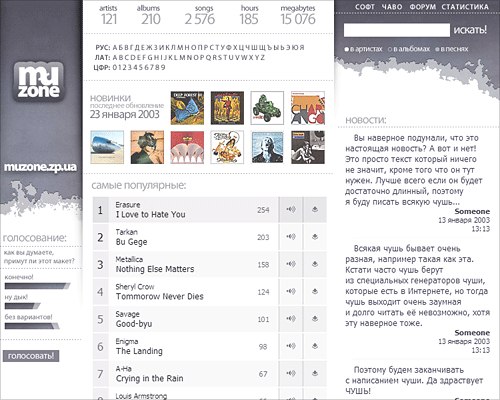Viewport: 500px width, 400px height.
Task: Choose the 'конечно!' poll result bar
Action: coord(37,286)
